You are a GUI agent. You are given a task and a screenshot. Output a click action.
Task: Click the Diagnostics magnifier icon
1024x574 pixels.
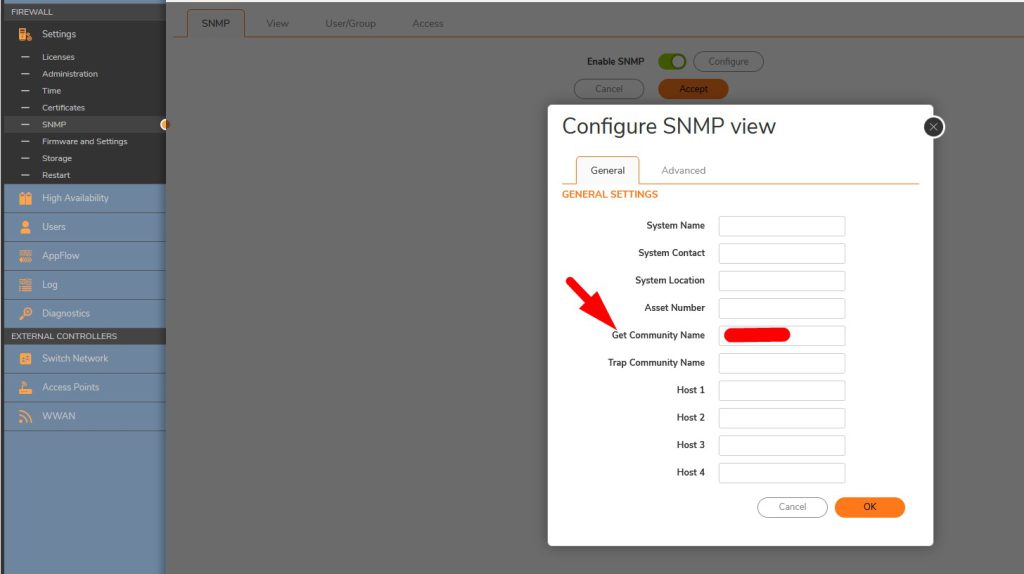[x=25, y=314]
